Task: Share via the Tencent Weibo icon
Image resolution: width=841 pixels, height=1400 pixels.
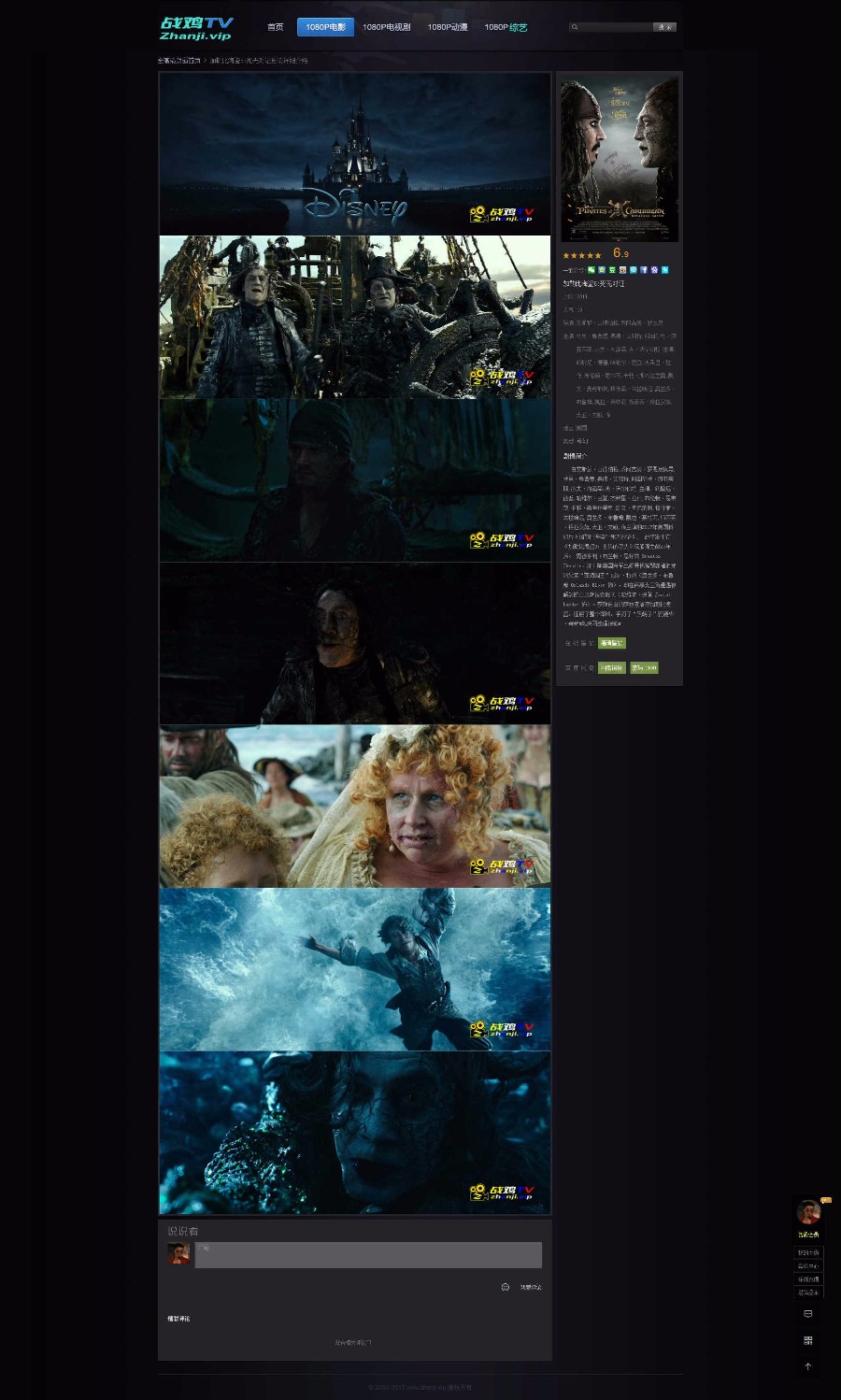Action: [x=634, y=270]
